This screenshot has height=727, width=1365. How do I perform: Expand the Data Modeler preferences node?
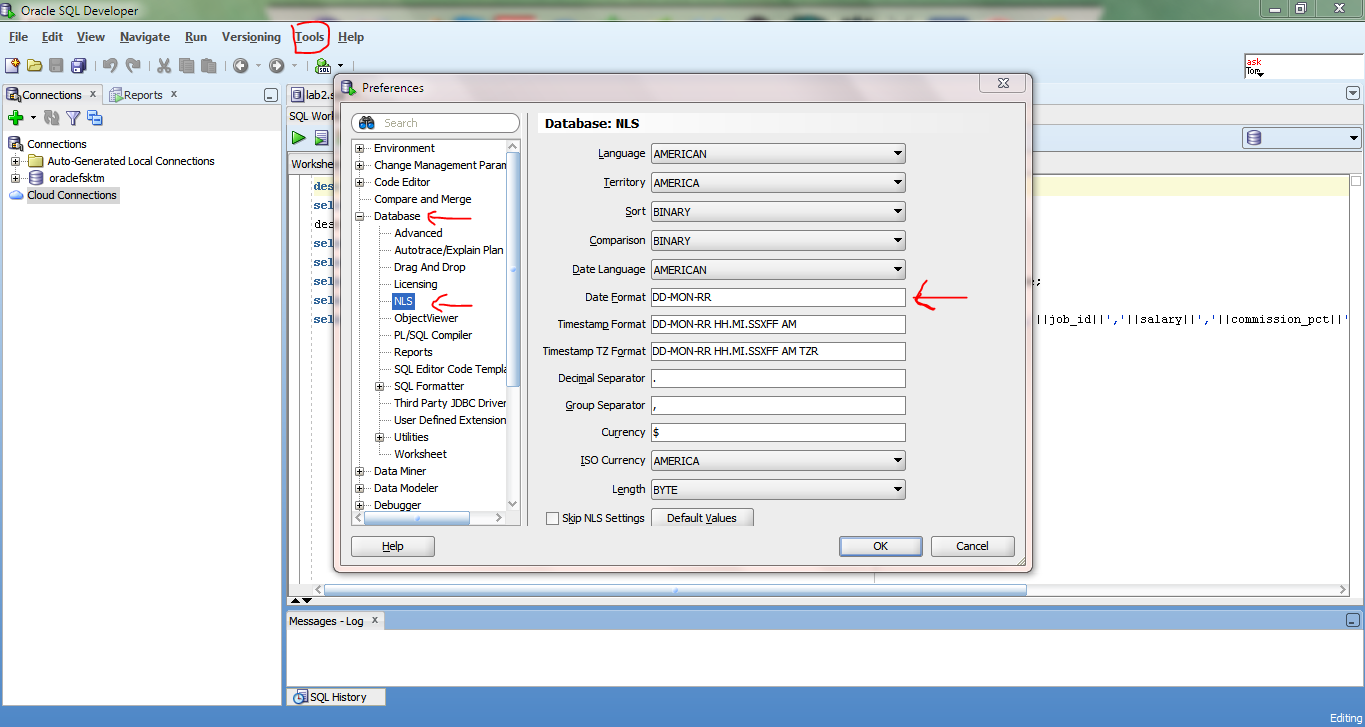tap(360, 488)
